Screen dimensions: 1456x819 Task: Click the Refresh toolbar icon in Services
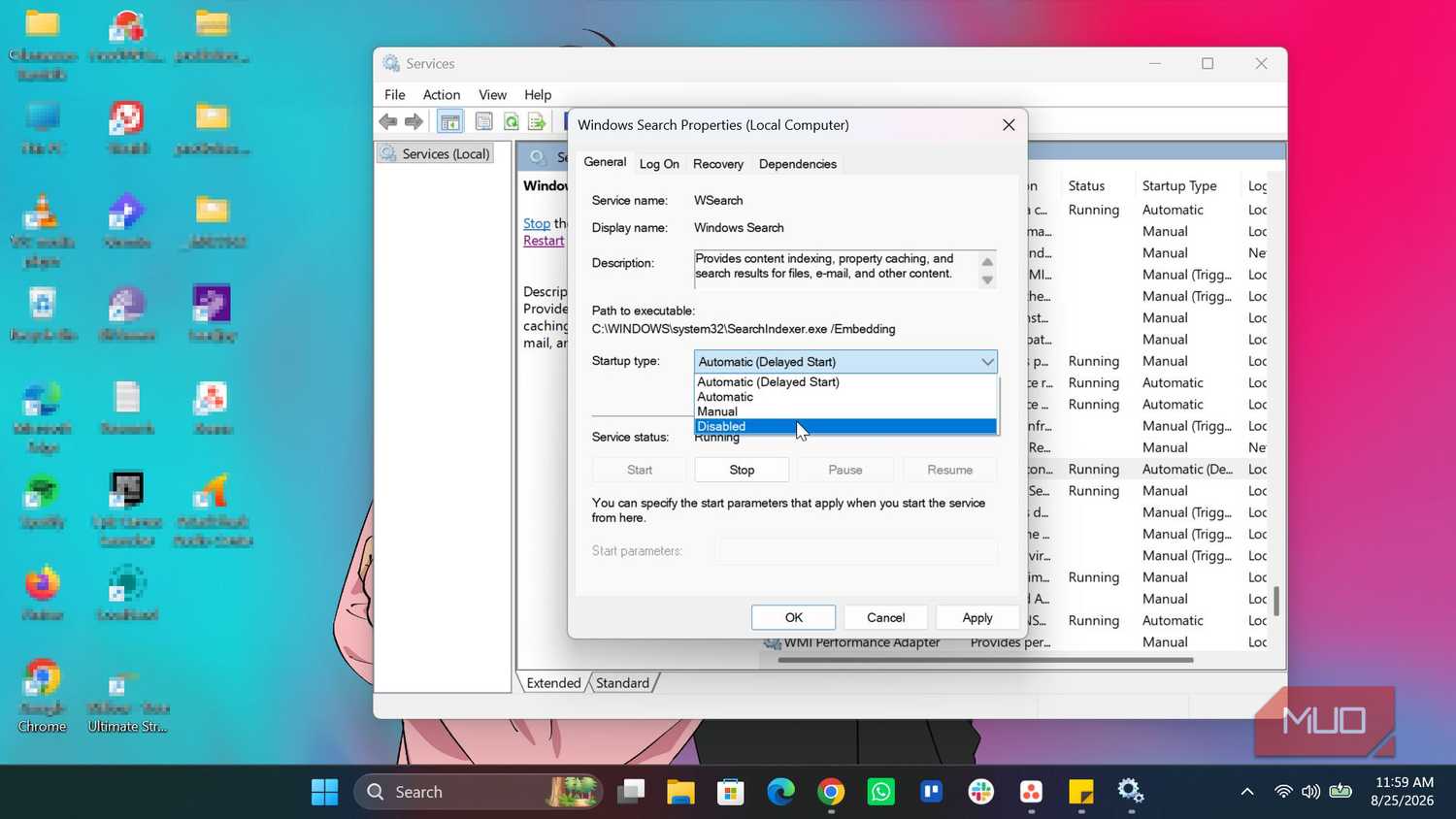[x=511, y=121]
